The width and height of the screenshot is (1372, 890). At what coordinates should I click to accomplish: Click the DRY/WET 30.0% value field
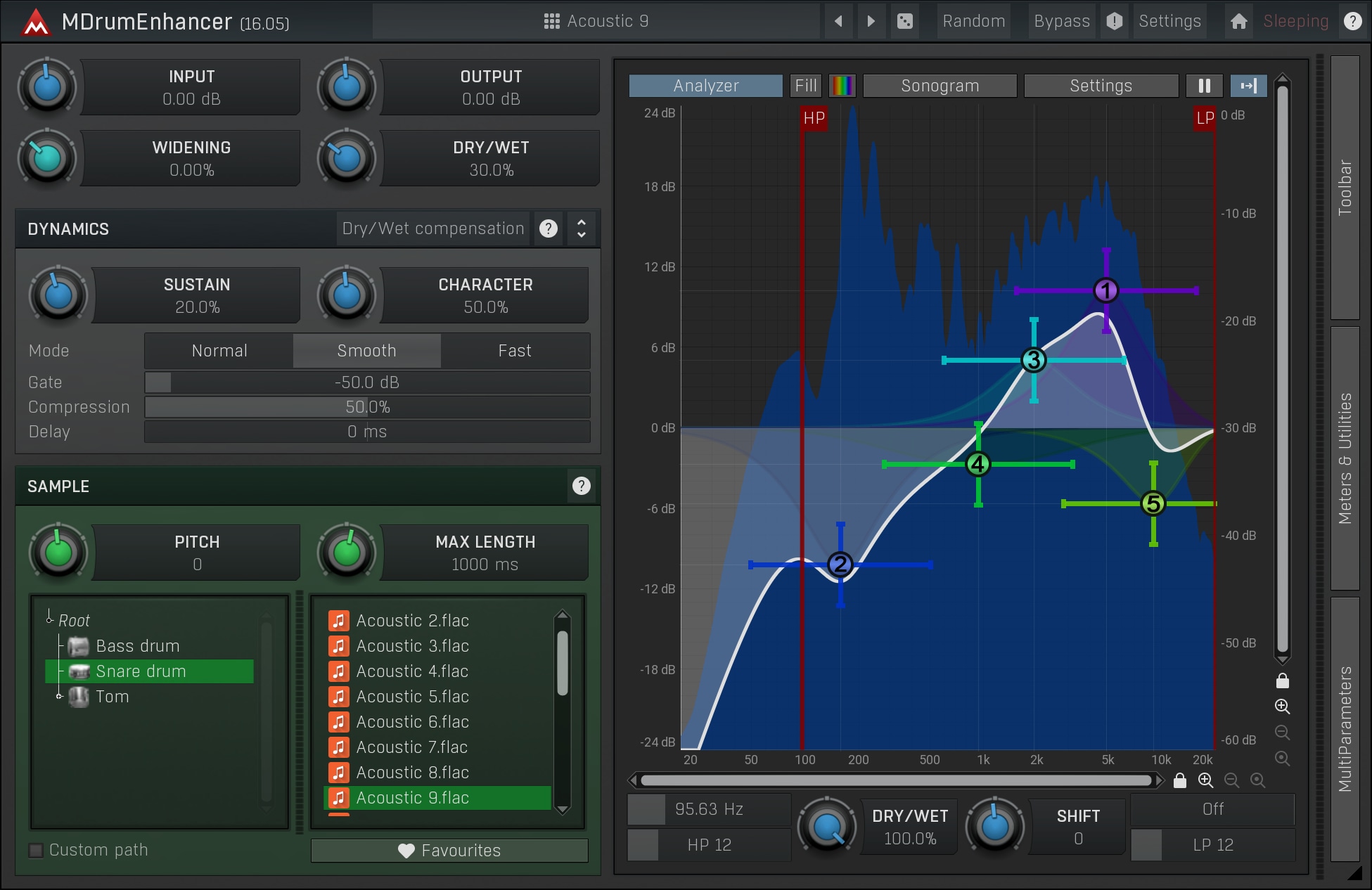(x=491, y=158)
